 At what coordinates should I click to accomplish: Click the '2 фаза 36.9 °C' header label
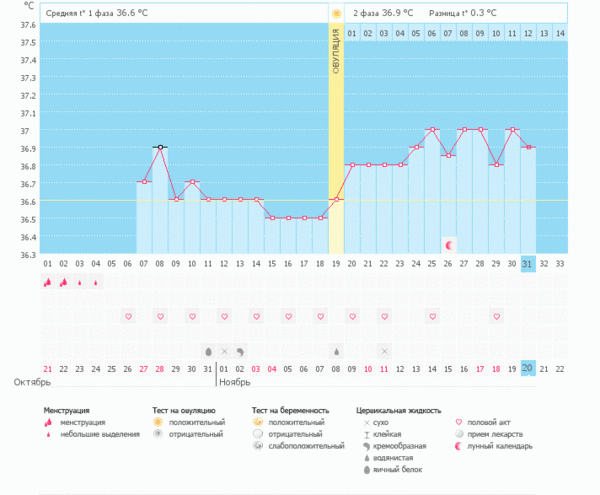click(381, 13)
